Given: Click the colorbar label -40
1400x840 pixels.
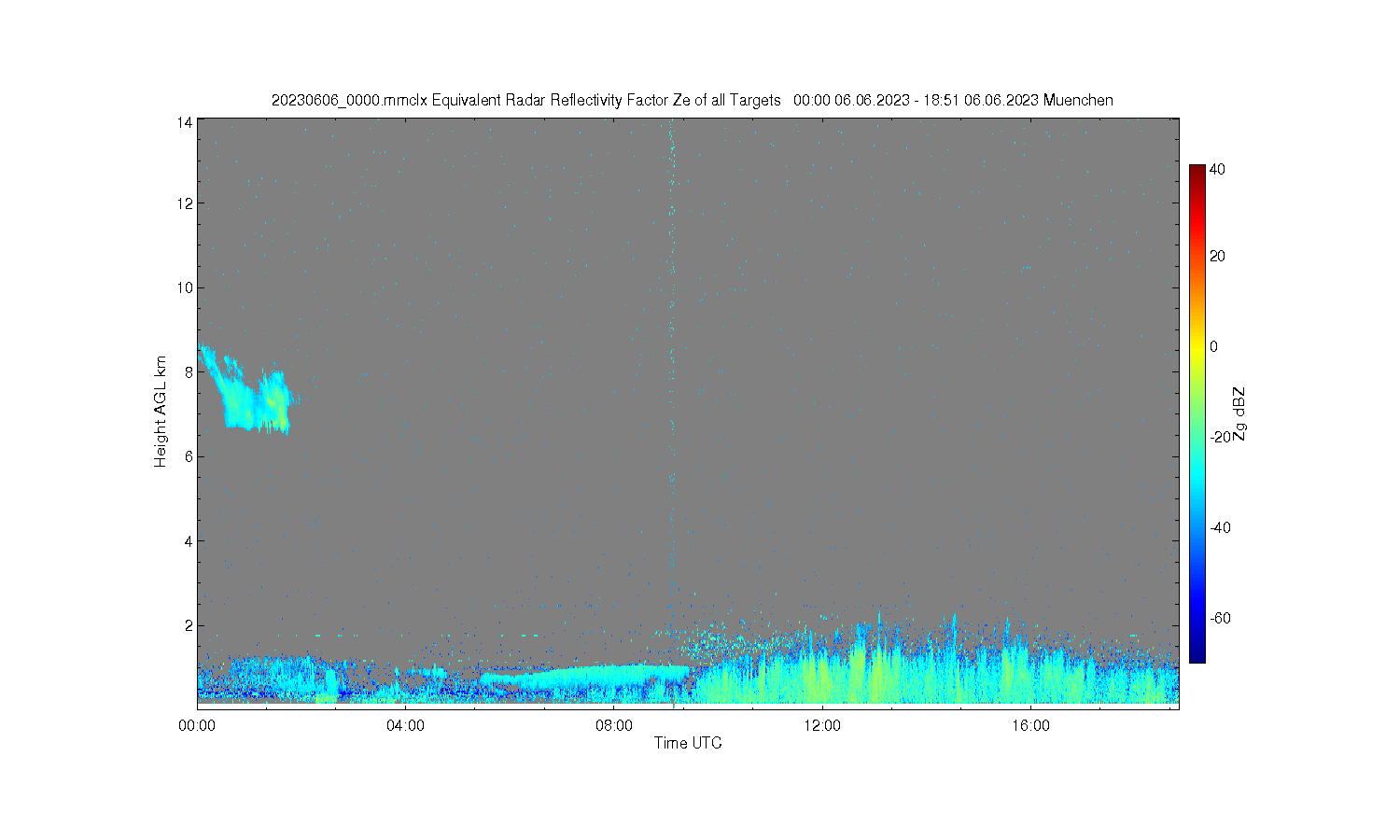Looking at the screenshot, I should click(1220, 527).
